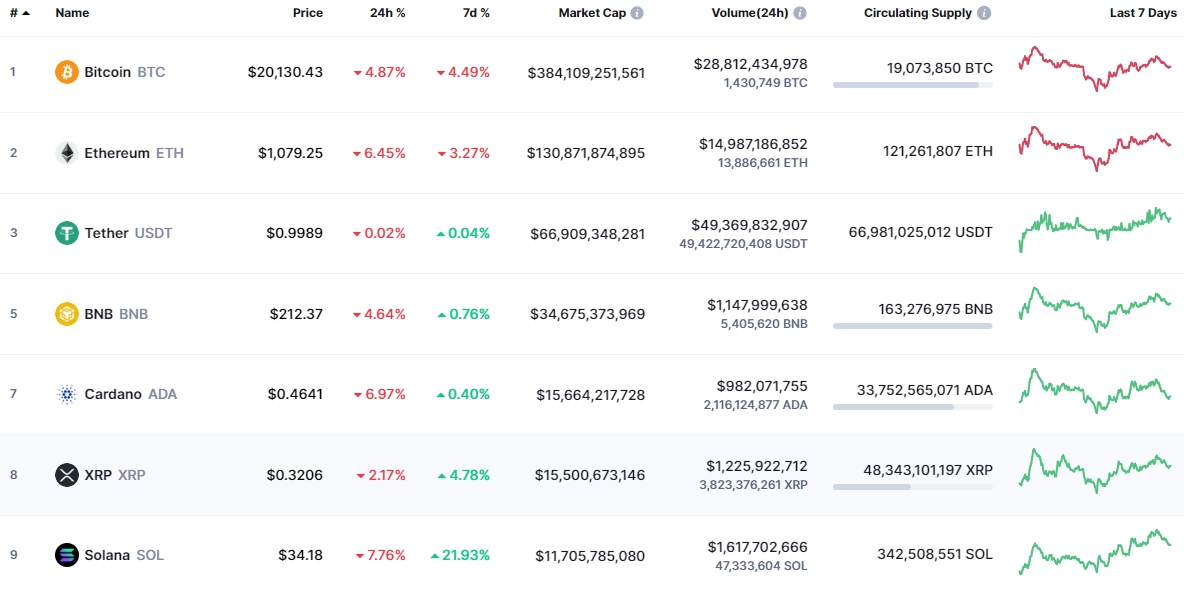Click 121,261,807 ETH supply value
Image resolution: width=1184 pixels, height=590 pixels.
[938, 151]
